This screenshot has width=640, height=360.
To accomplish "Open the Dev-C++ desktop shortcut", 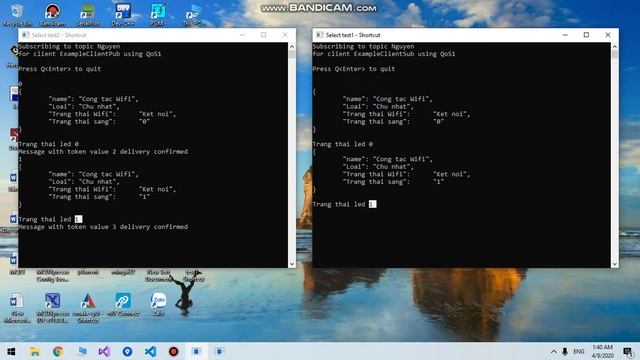I will point(122,15).
